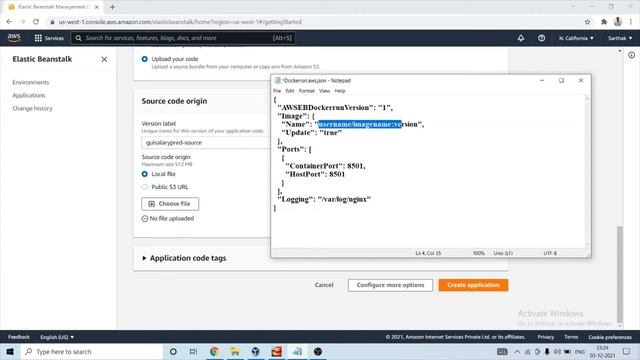Click the "ContainerPort": 8501 line
The height and width of the screenshot is (360, 640).
325,166
